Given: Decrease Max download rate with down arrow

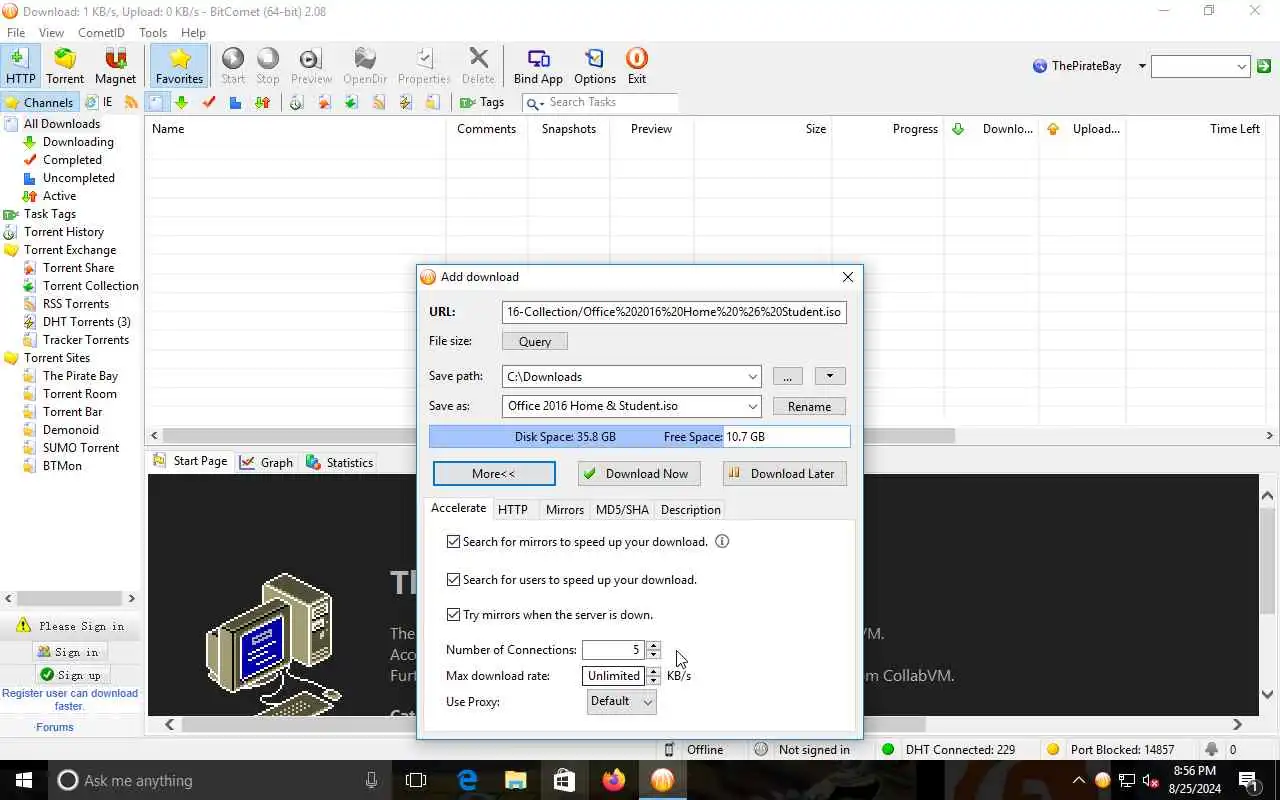Looking at the screenshot, I should coord(653,680).
